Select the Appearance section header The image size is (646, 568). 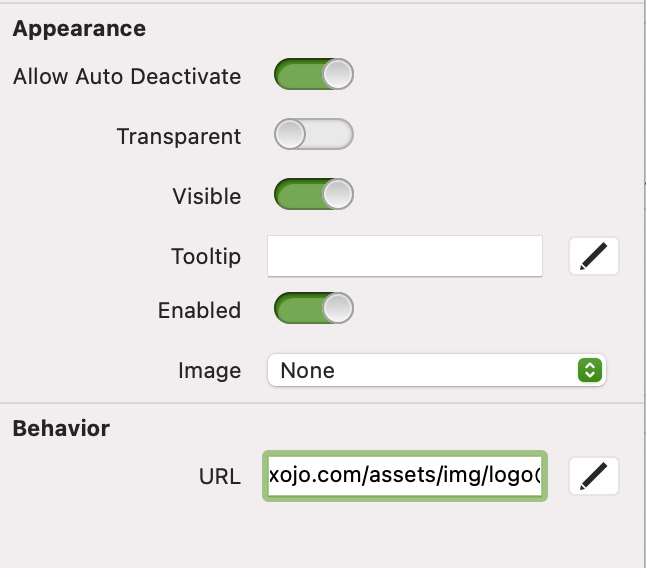point(79,29)
